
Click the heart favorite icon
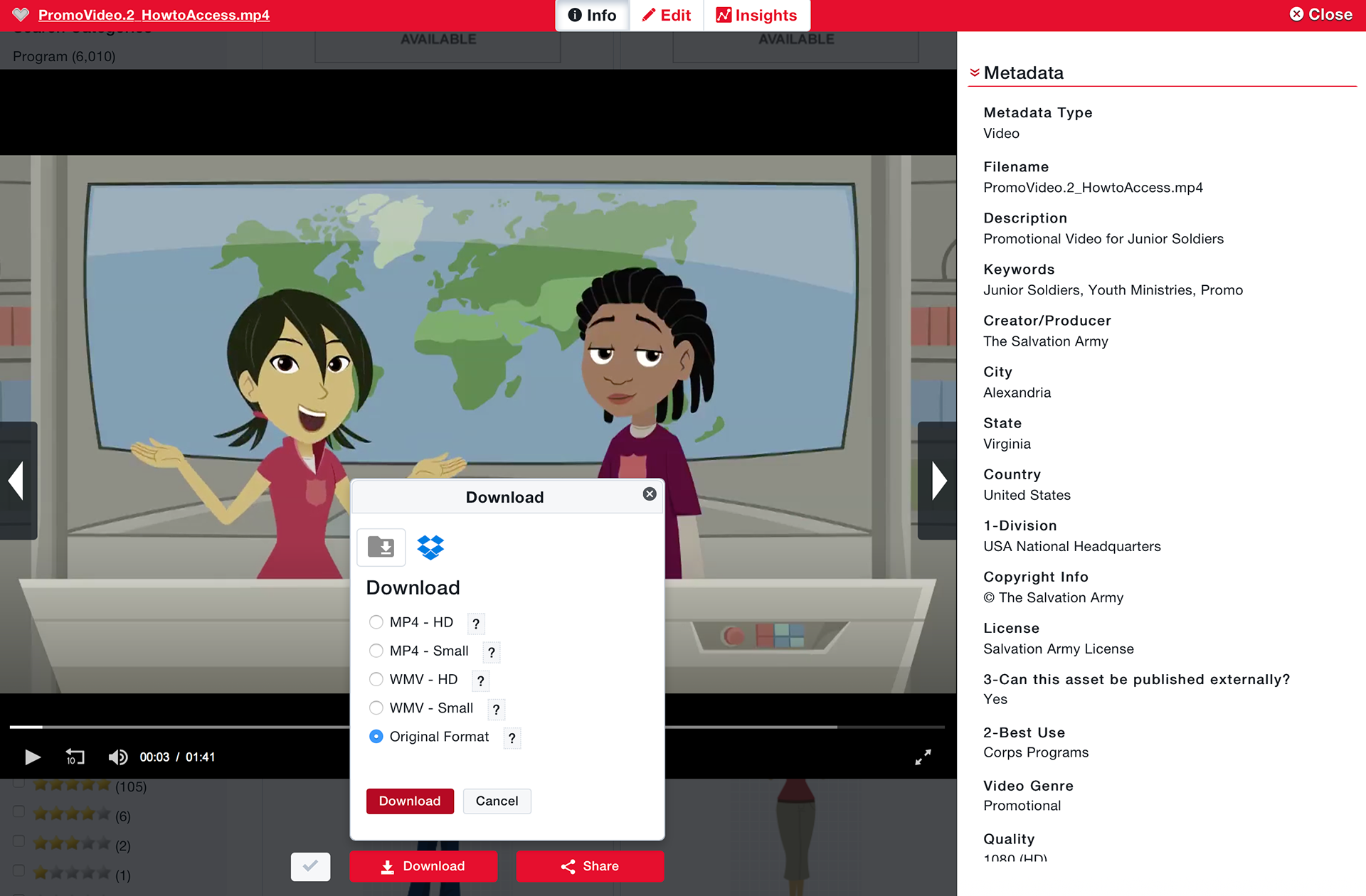point(21,14)
